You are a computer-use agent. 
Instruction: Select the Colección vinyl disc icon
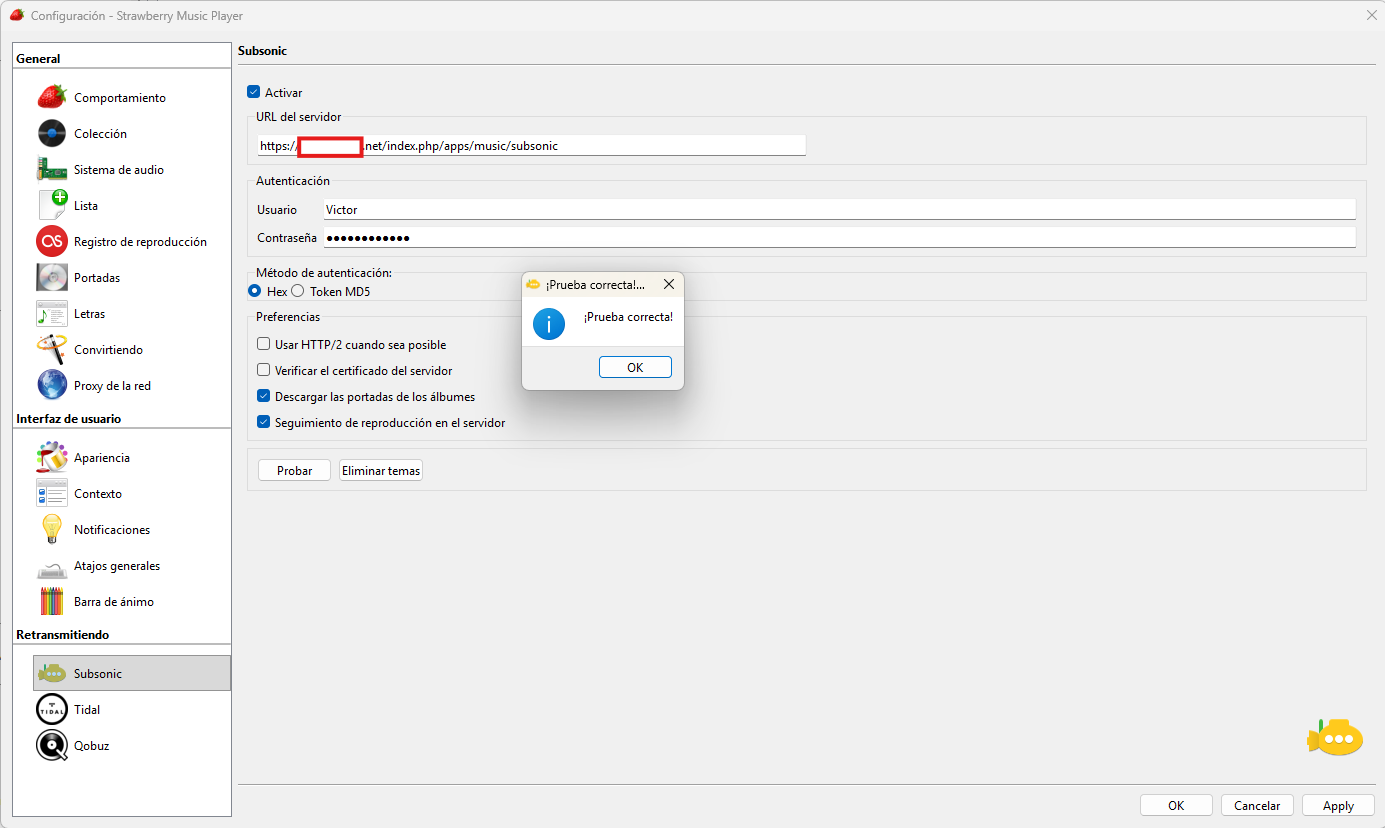pos(52,134)
